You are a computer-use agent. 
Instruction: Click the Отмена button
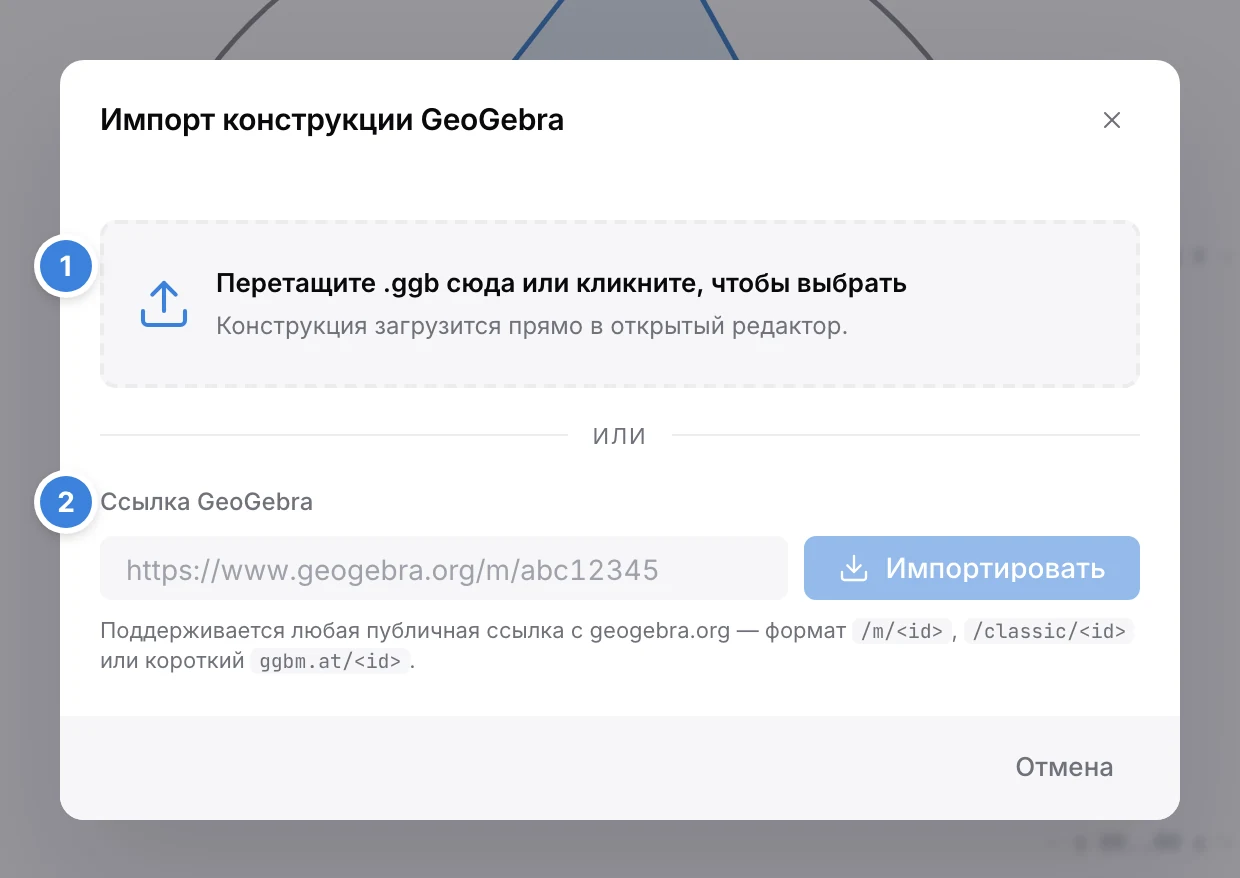pos(1064,767)
